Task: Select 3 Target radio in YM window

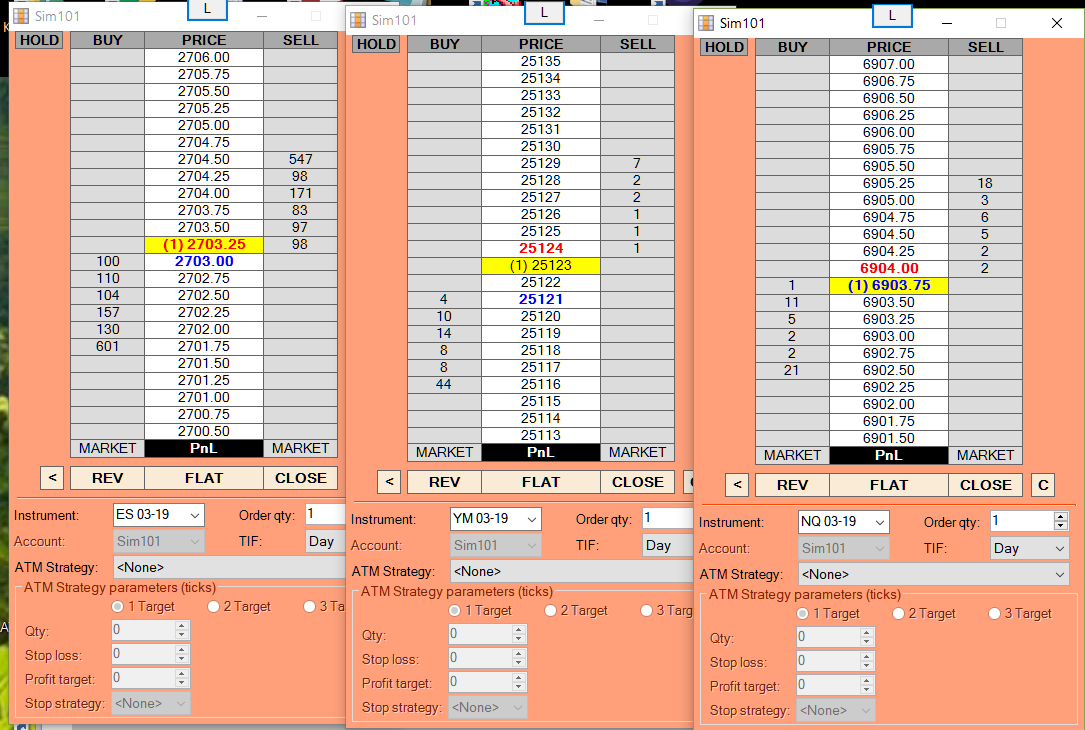Action: pos(646,610)
